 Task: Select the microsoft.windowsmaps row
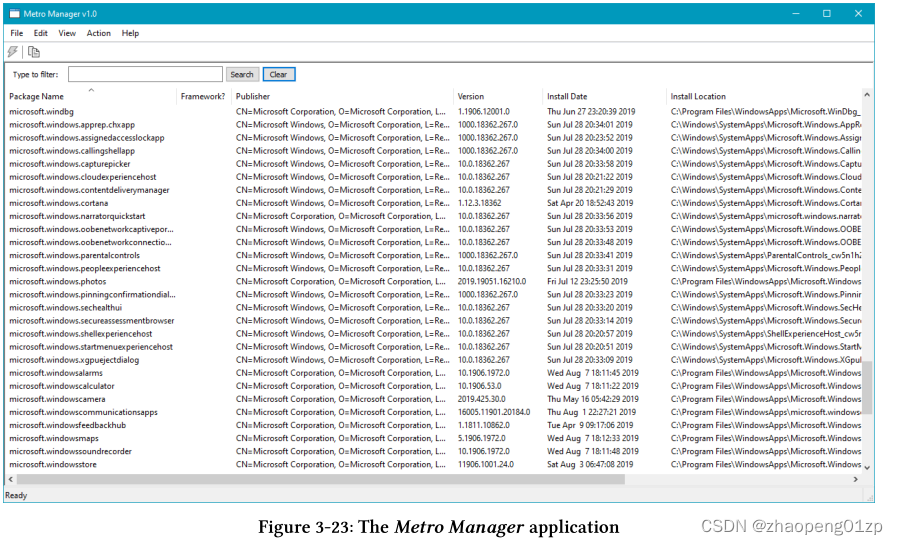click(x=434, y=439)
